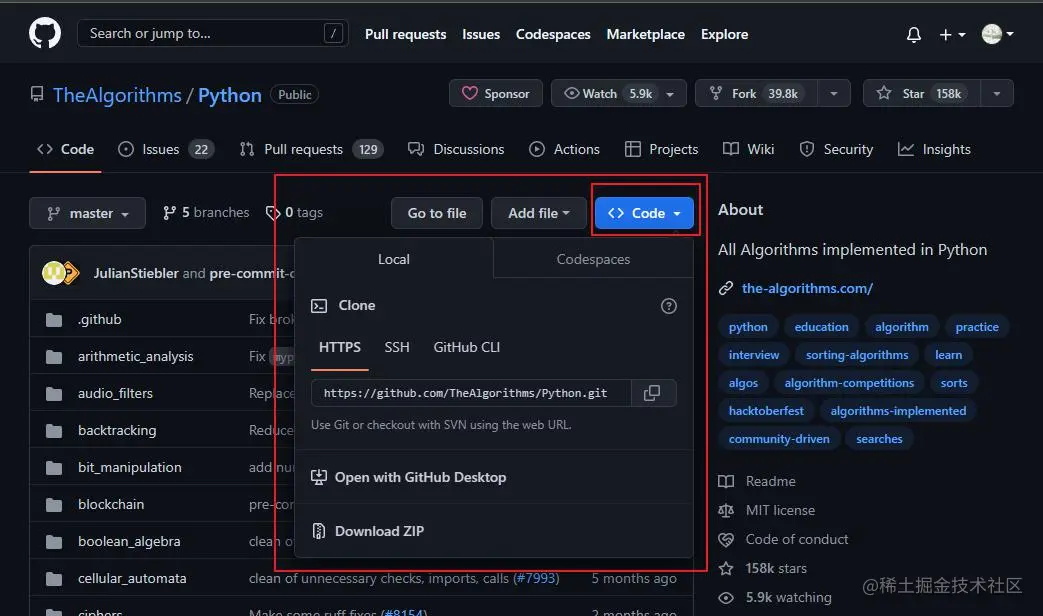1043x616 pixels.
Task: View the 5 branches link
Action: pyautogui.click(x=206, y=212)
